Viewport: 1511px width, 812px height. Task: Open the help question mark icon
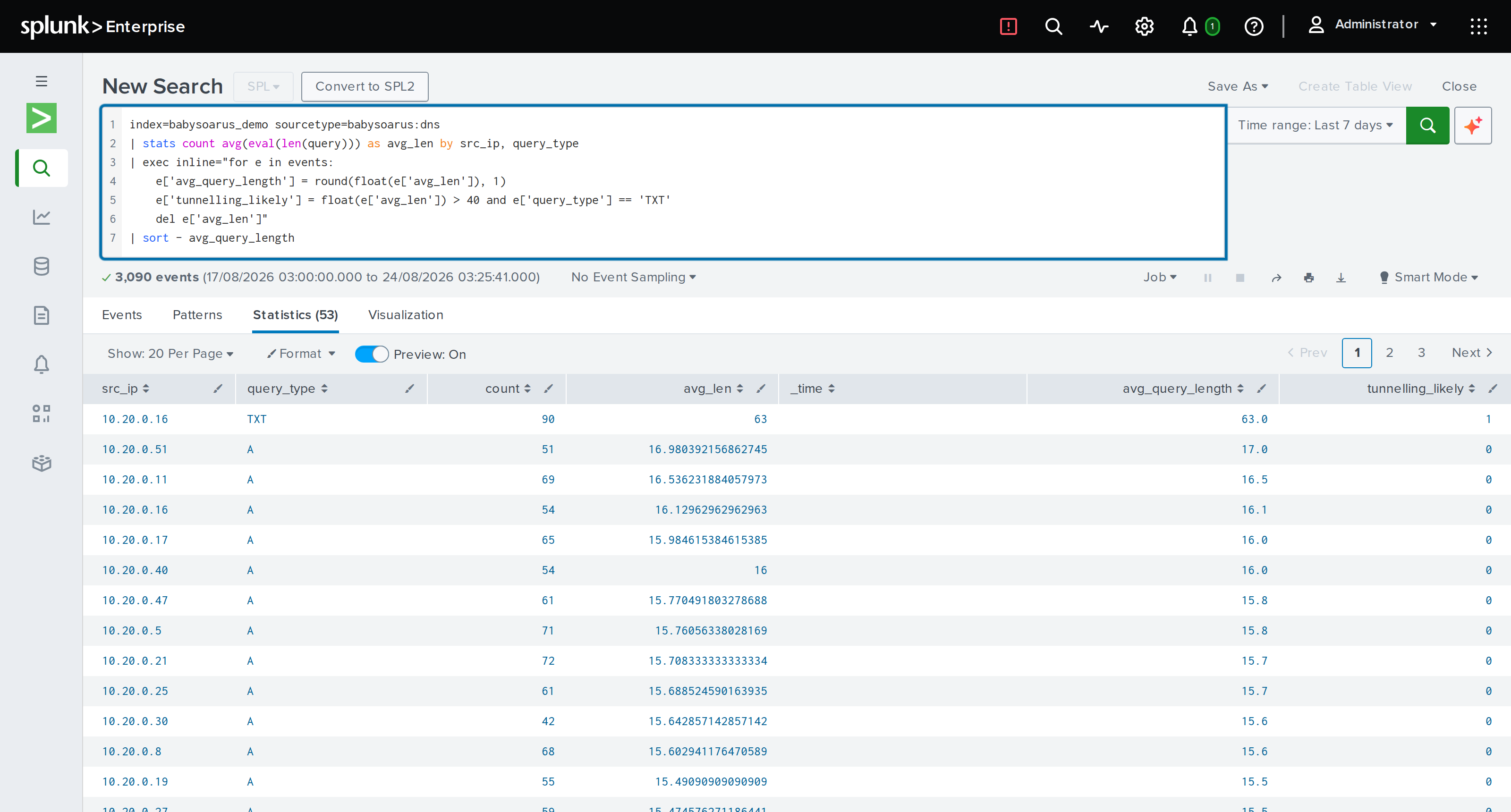point(1254,26)
